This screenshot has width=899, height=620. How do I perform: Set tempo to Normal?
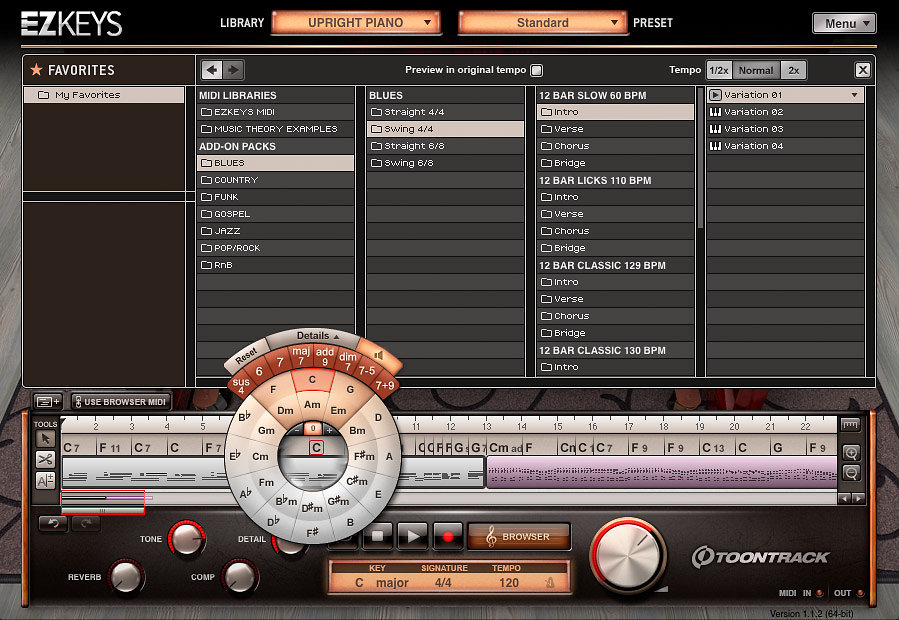pyautogui.click(x=756, y=70)
